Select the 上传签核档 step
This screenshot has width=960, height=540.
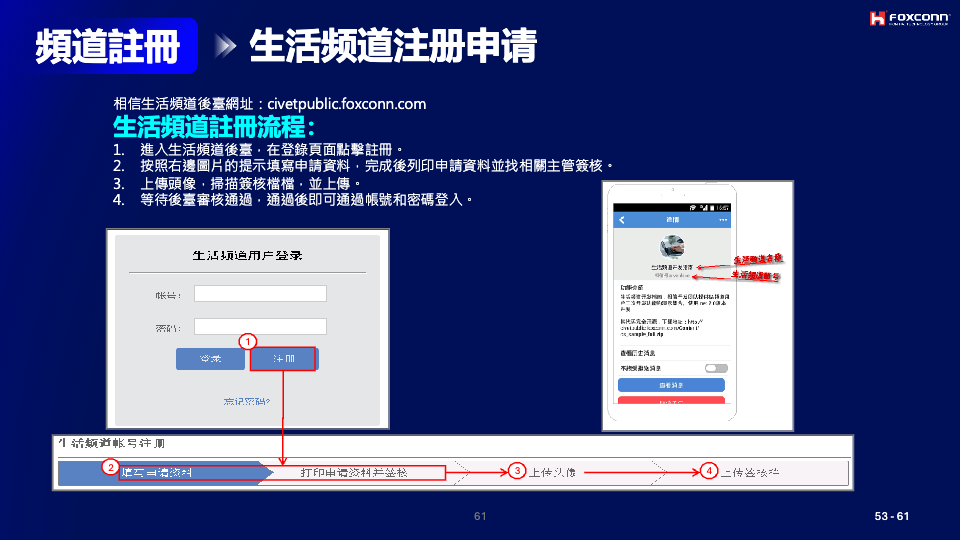coord(749,473)
